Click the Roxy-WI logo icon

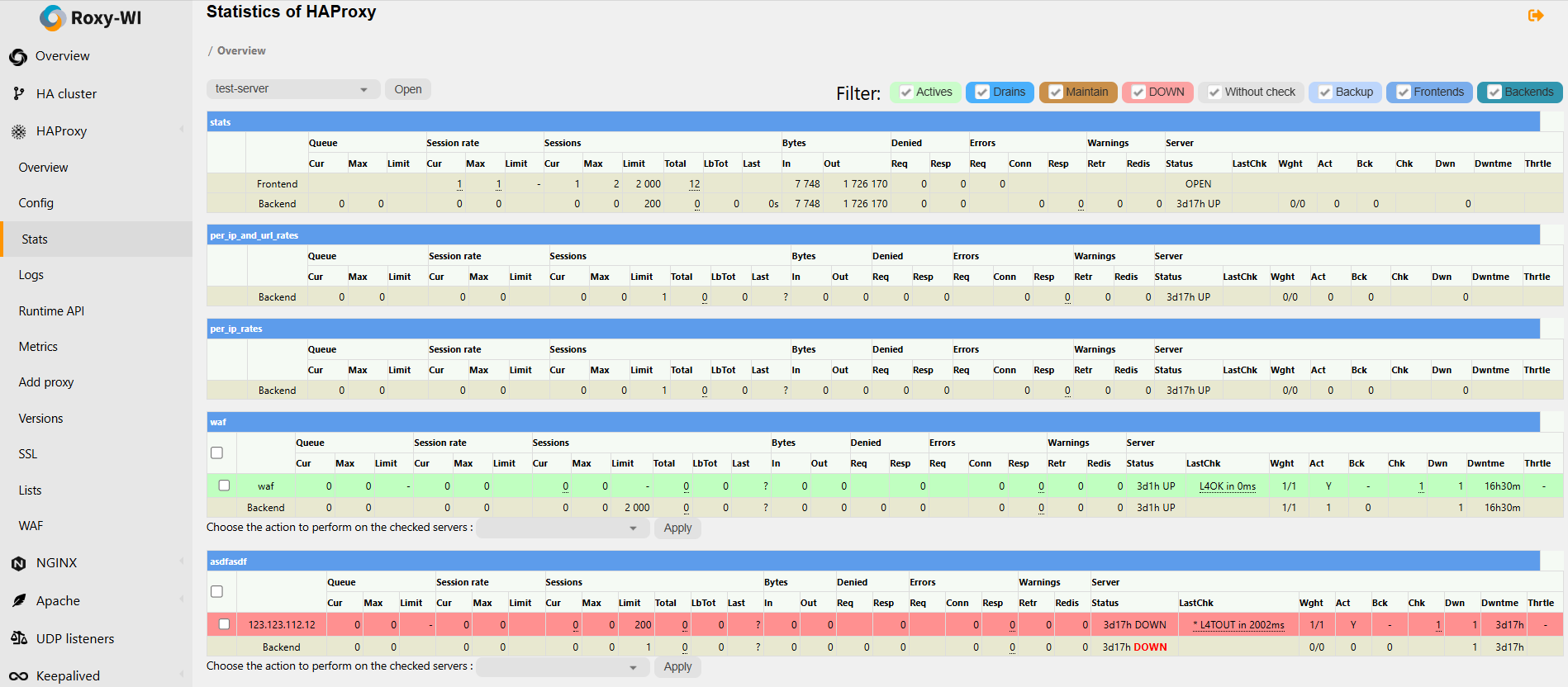[52, 17]
